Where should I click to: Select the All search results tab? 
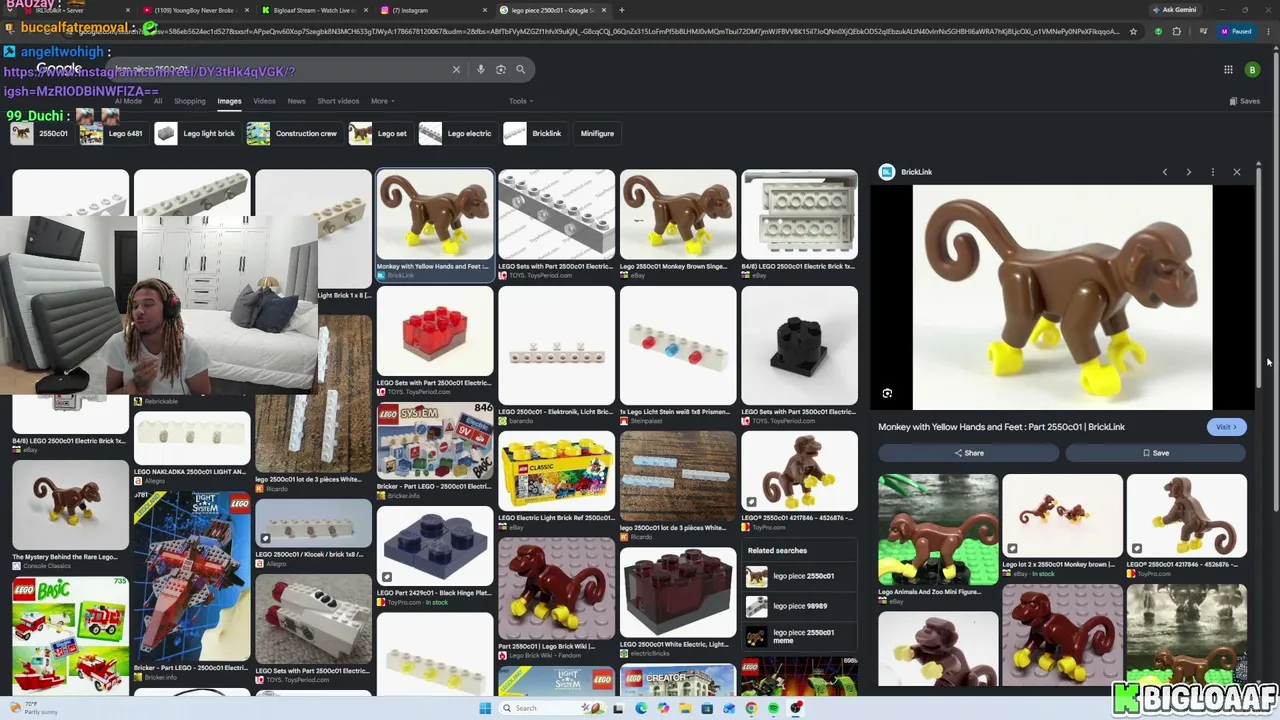pos(158,101)
